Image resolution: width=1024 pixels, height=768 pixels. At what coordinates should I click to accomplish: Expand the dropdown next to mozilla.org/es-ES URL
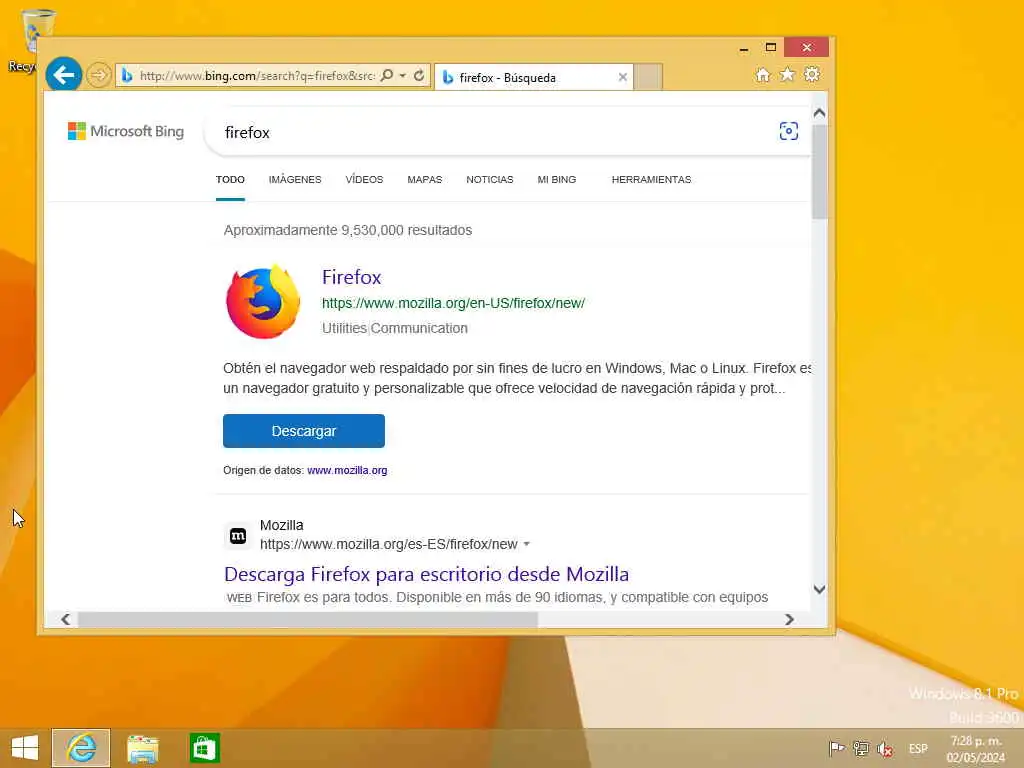[526, 544]
